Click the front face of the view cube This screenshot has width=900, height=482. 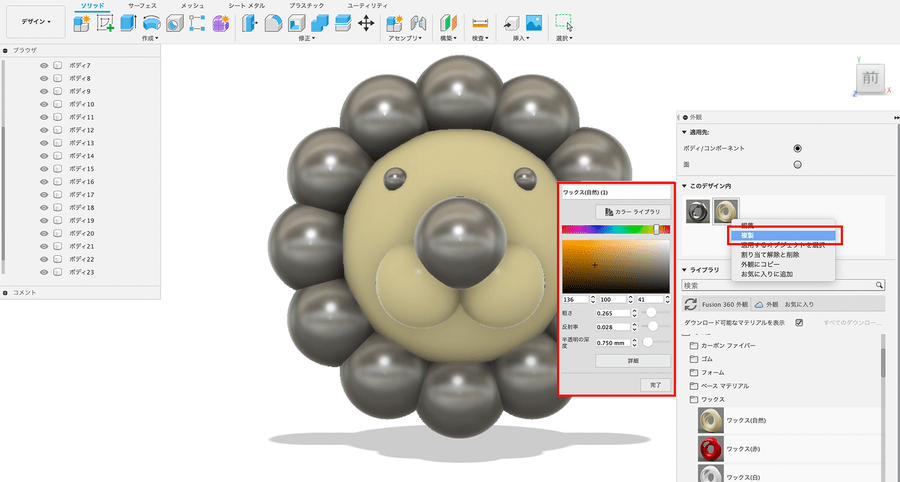tap(870, 78)
